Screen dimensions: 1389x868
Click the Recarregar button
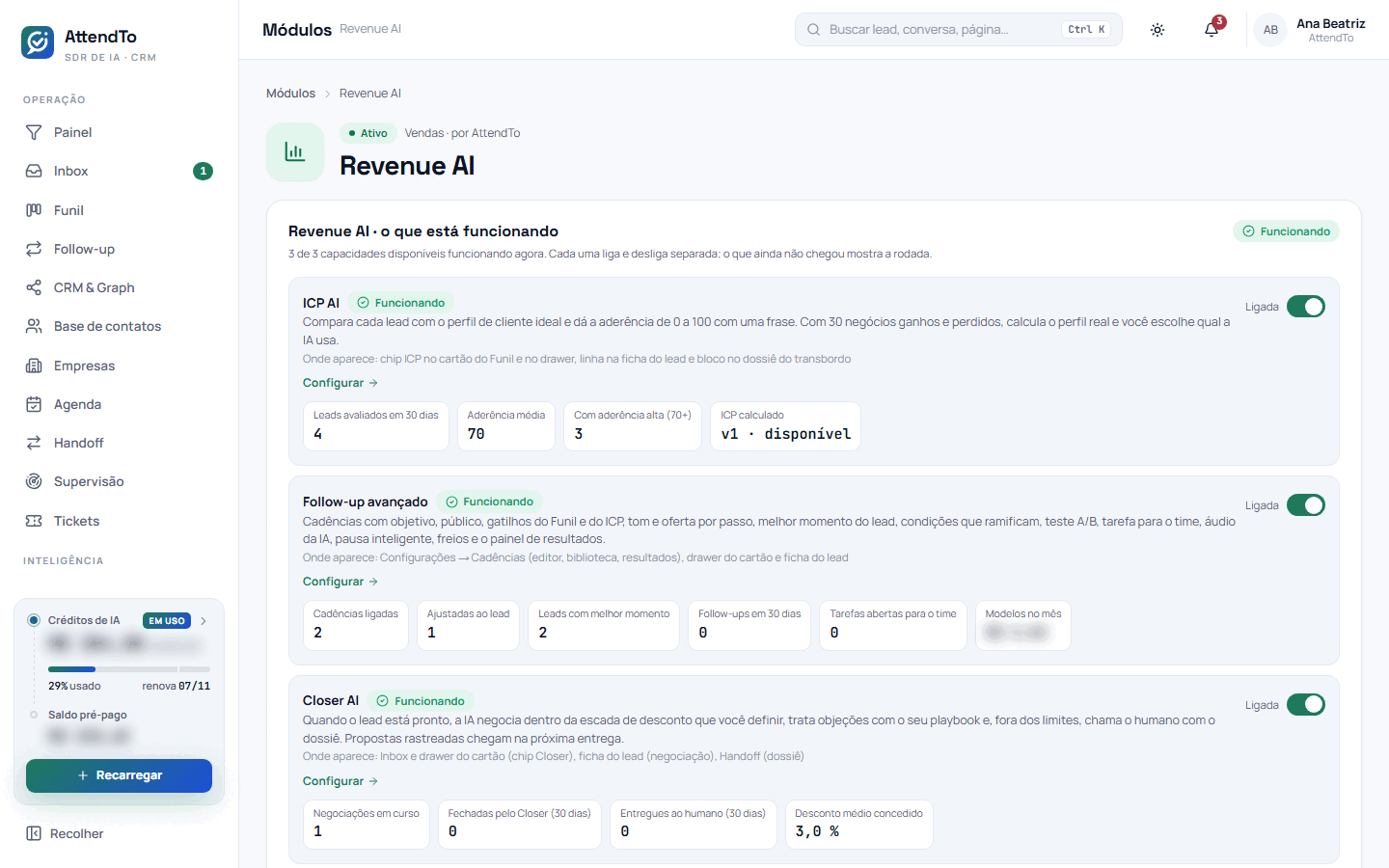pyautogui.click(x=119, y=775)
